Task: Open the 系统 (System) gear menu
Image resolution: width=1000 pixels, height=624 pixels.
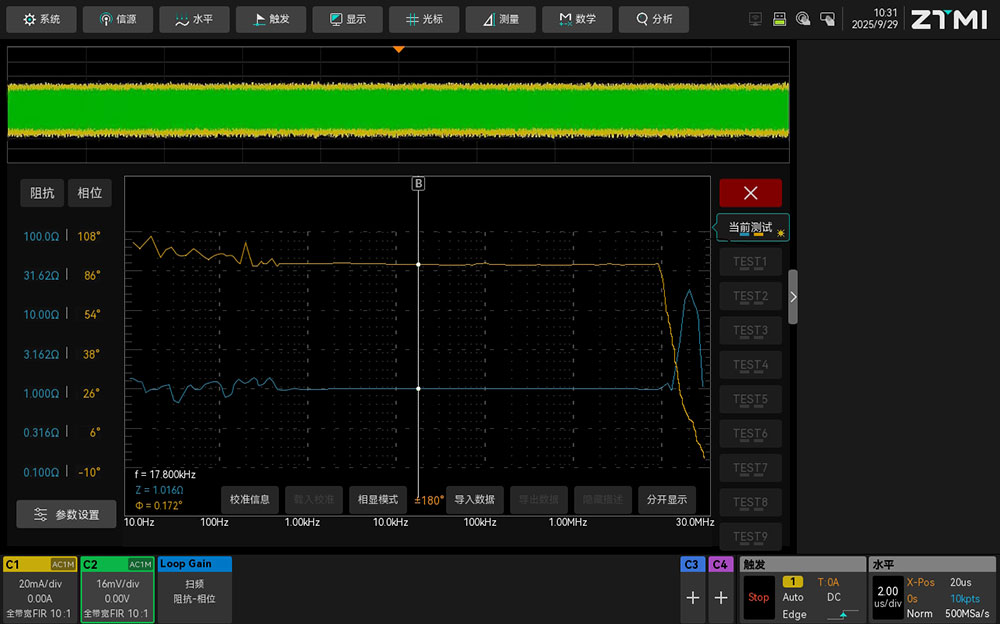Action: [42, 19]
